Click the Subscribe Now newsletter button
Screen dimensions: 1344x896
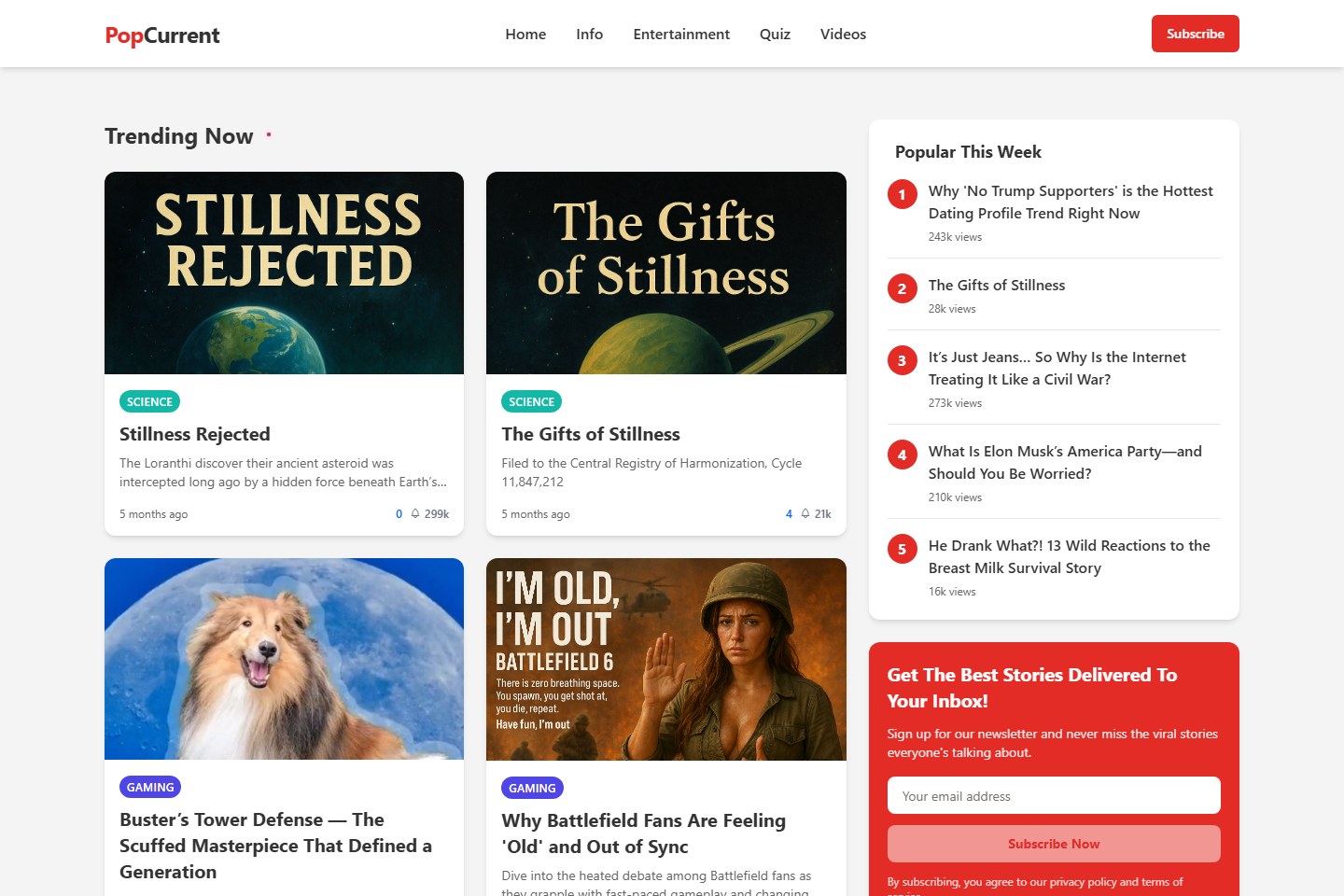1054,844
